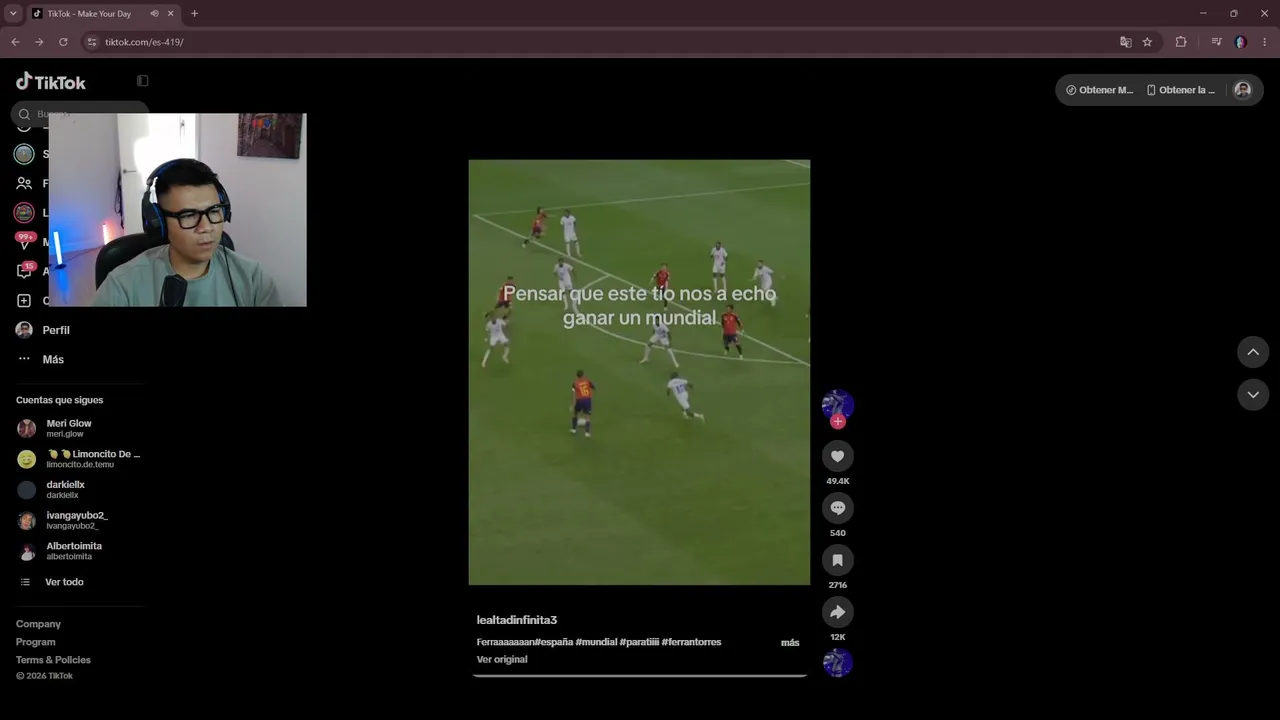Open the Limoncito De followed account
Screen dimensions: 1280x720
[80, 459]
